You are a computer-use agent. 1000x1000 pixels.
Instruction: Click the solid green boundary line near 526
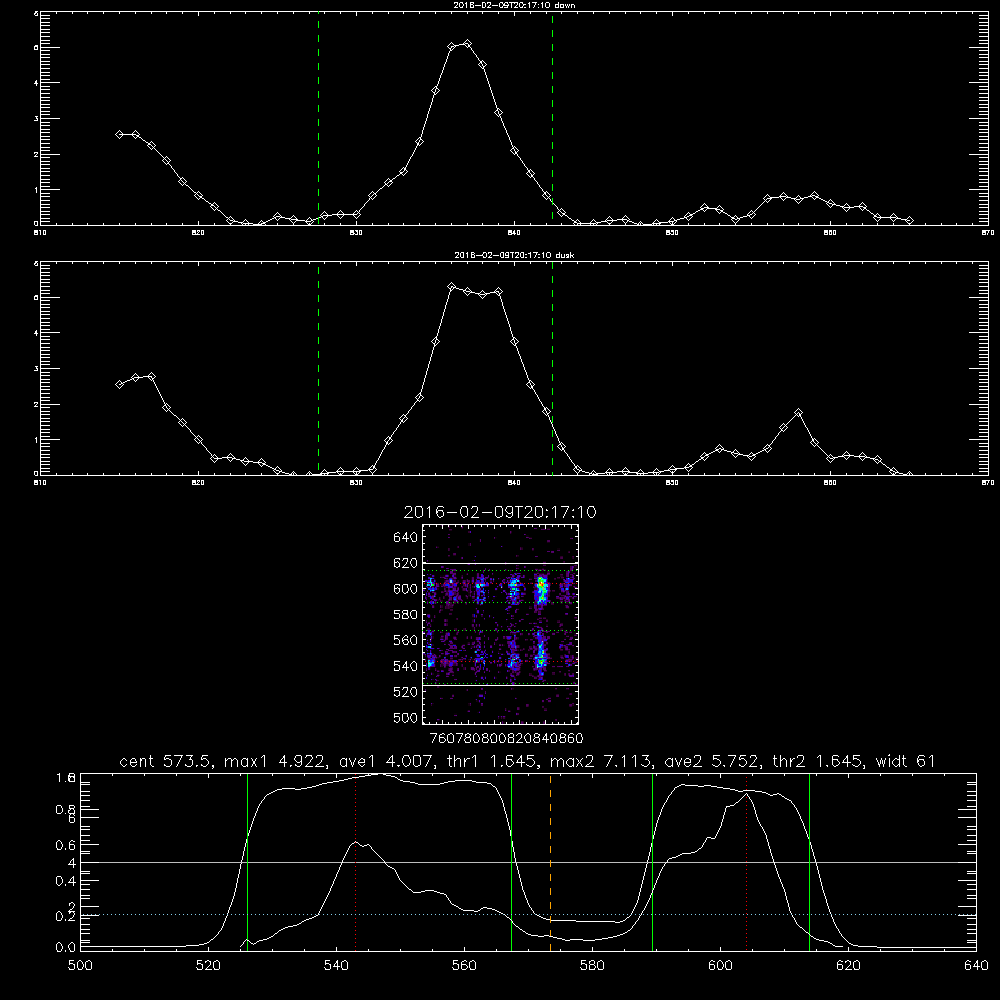247,861
